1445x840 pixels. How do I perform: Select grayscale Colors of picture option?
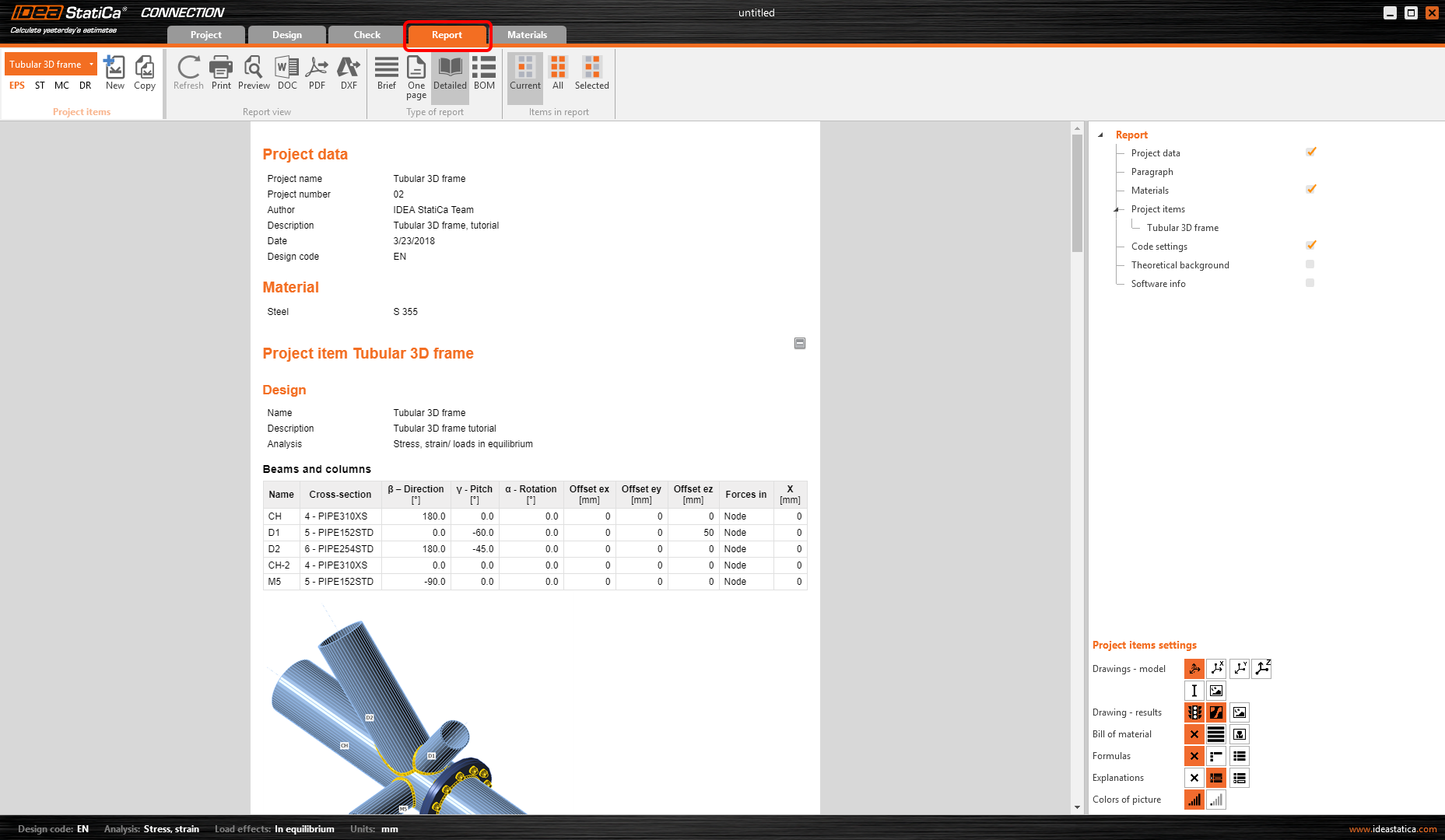coord(1216,800)
